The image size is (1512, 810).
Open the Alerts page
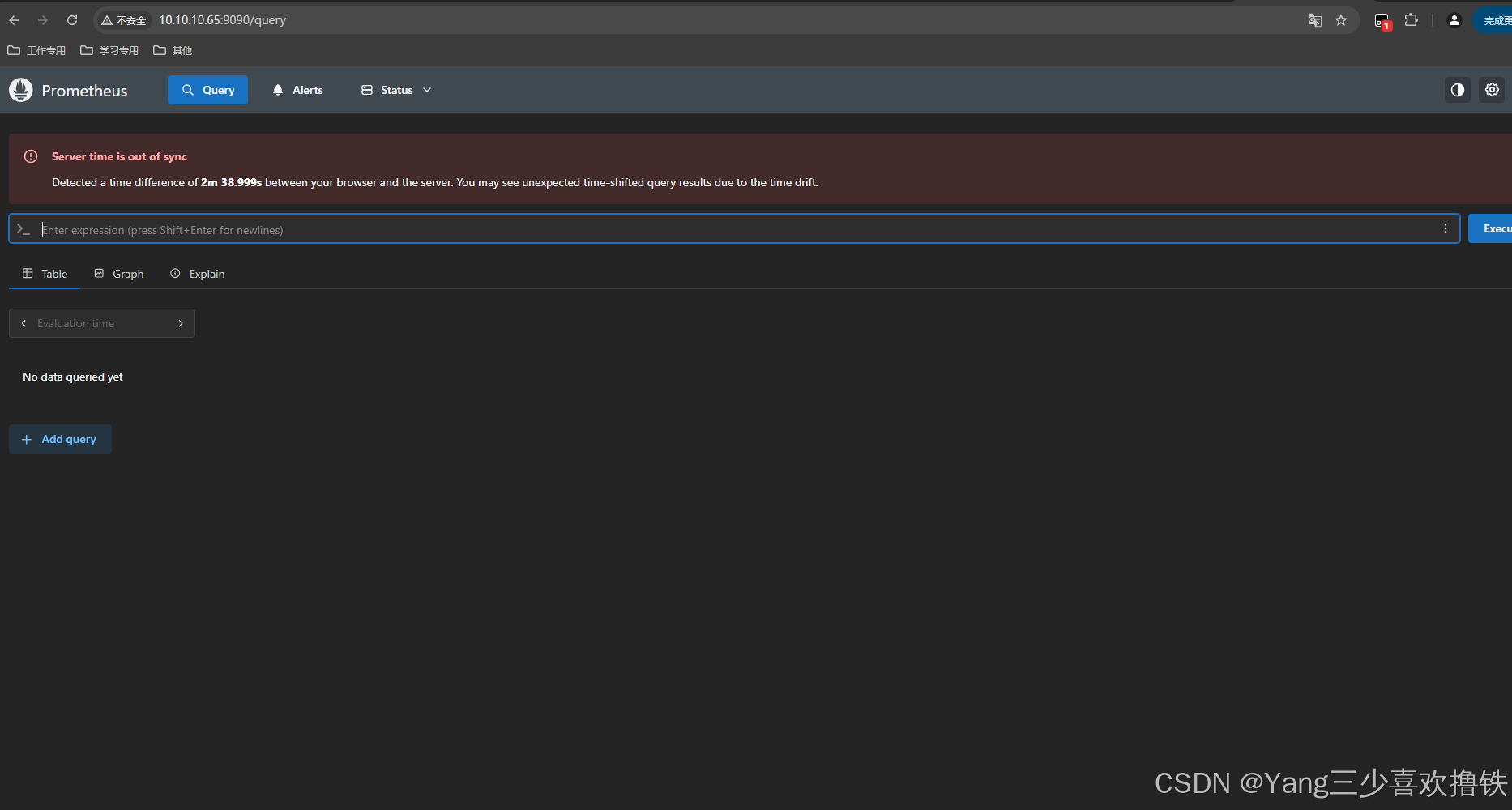click(297, 90)
